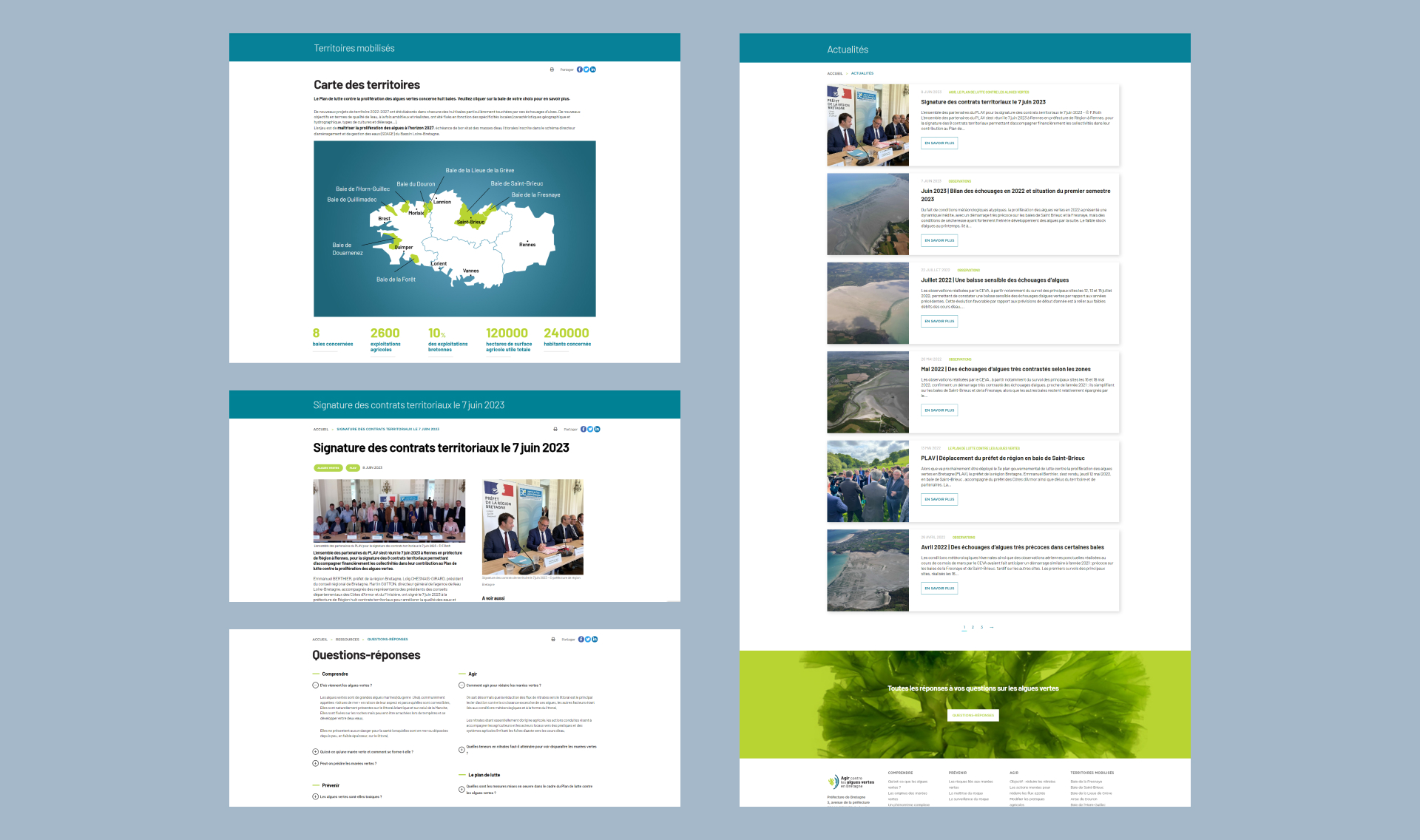Open RESSOURCES breadcrumb in Questions-réponses page

tap(347, 640)
